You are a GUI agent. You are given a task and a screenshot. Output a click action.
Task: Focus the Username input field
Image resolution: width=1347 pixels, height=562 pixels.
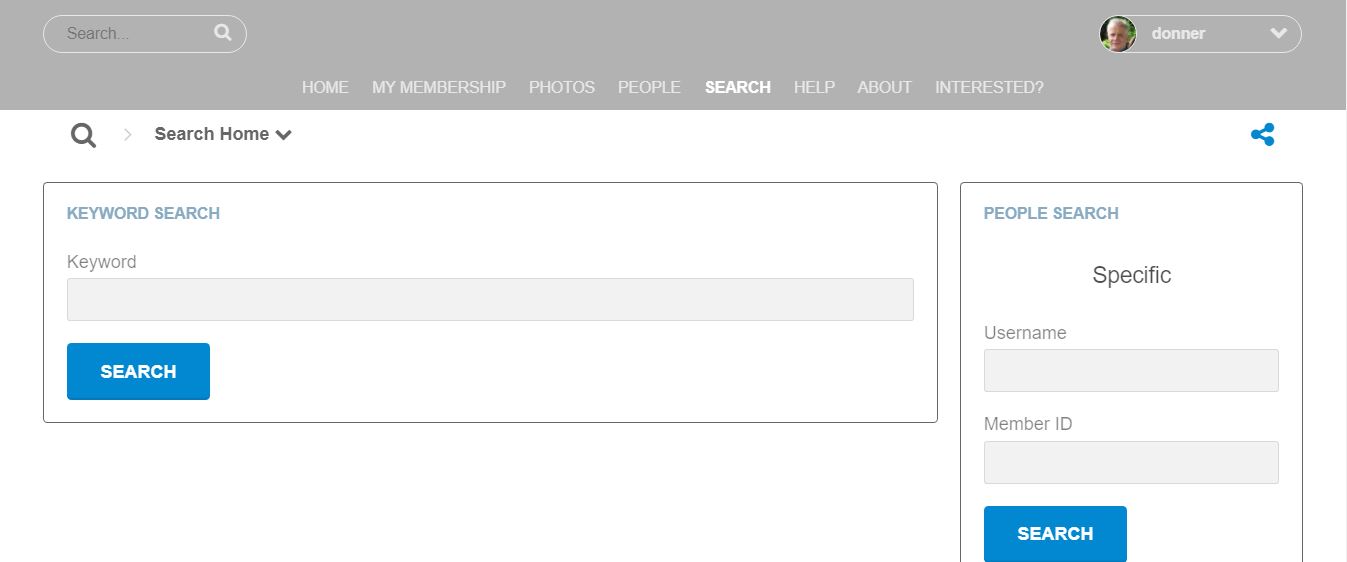click(x=1131, y=370)
